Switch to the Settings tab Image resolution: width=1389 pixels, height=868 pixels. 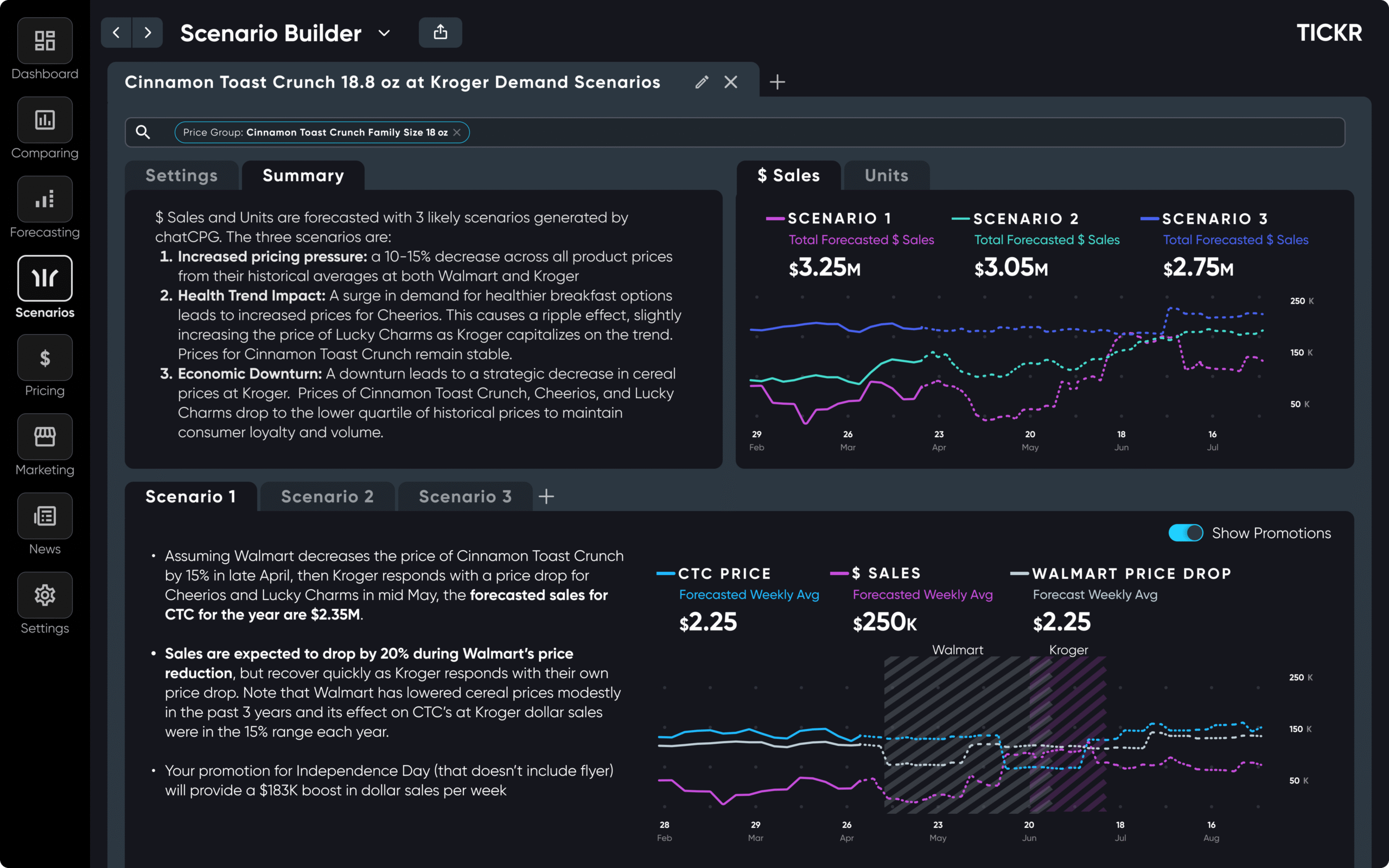coord(181,176)
